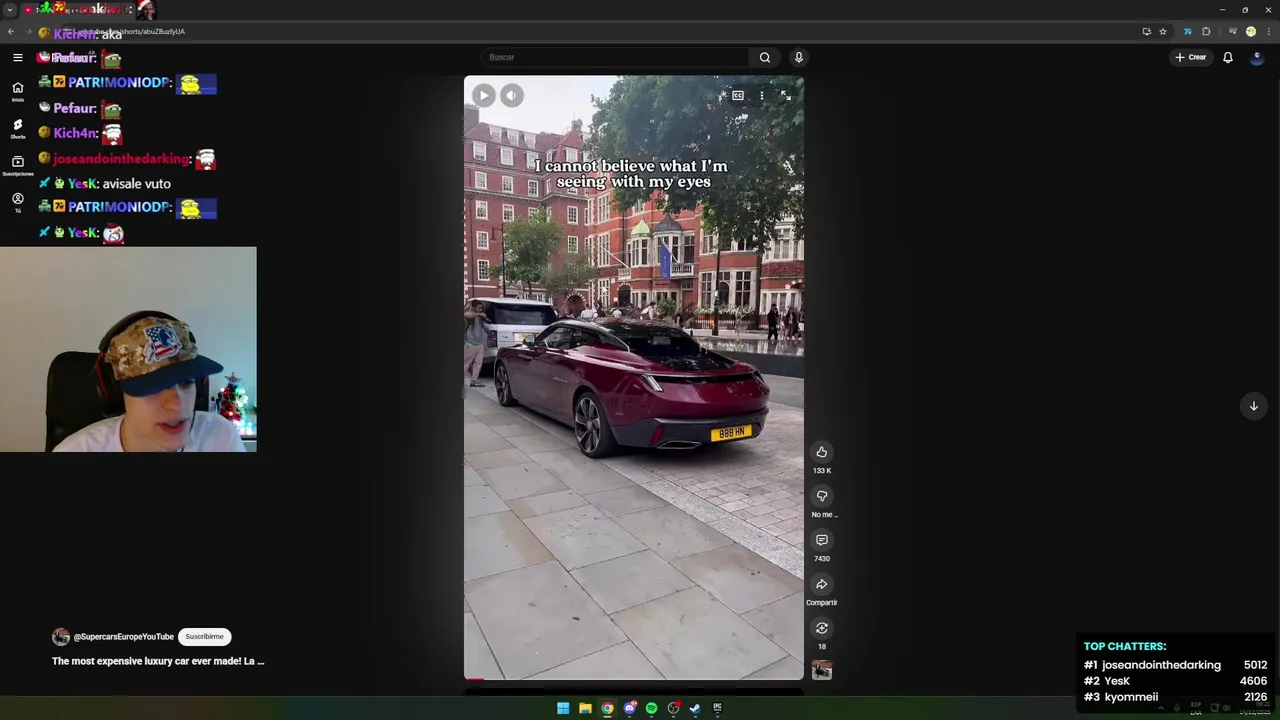
Task: Open the sound thumbnail below remix
Action: [822, 670]
